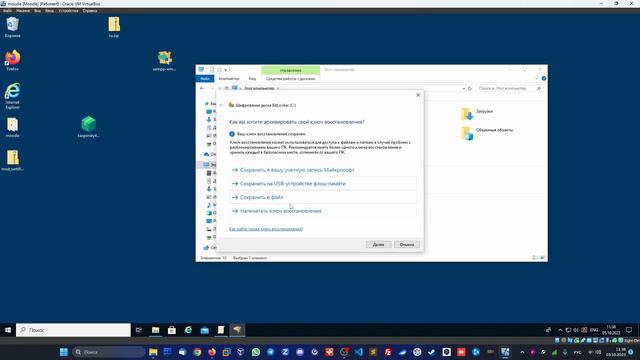Open the VirtualBox Файл menu

(x=7, y=11)
